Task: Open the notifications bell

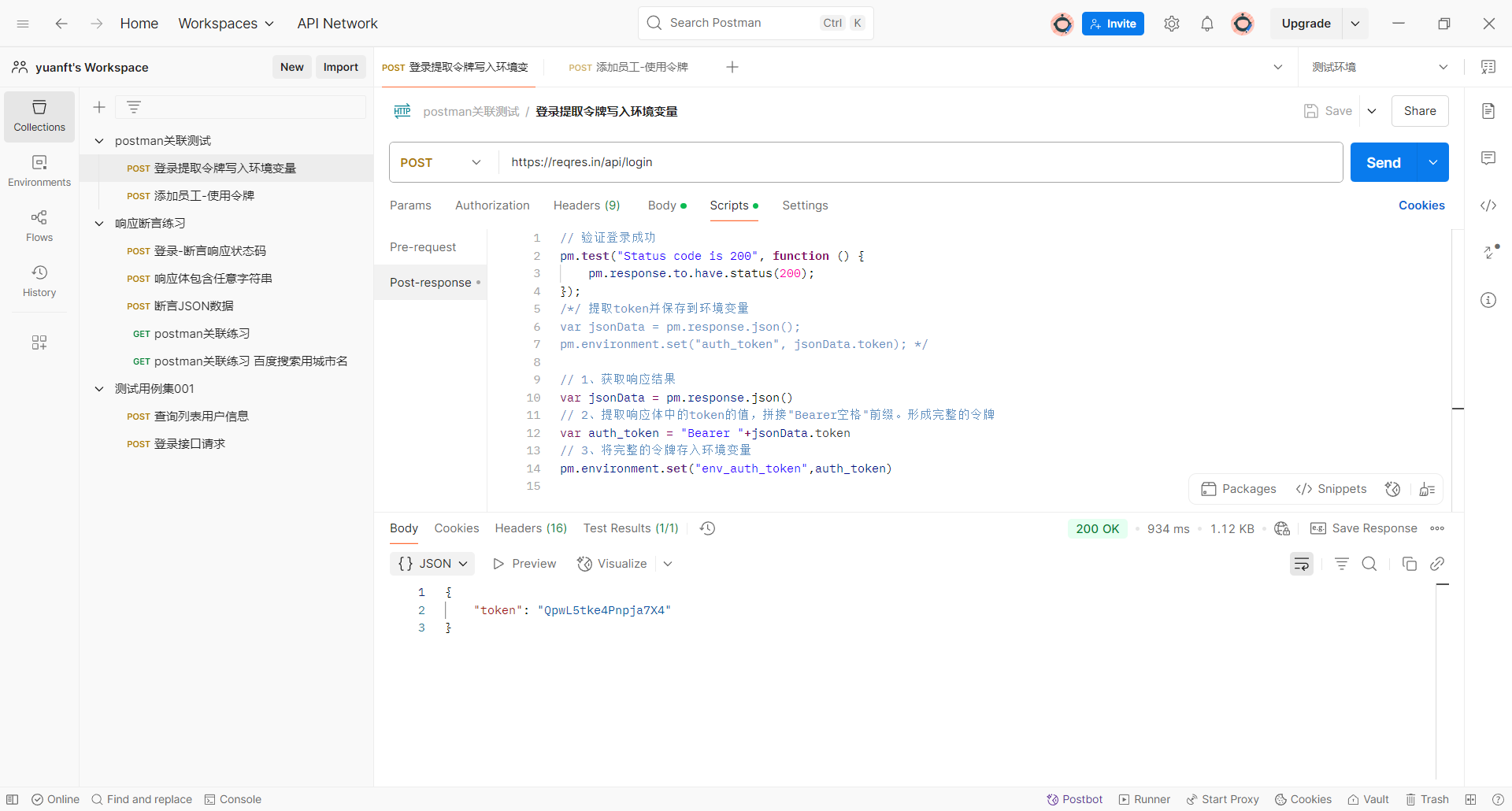Action: tap(1207, 24)
